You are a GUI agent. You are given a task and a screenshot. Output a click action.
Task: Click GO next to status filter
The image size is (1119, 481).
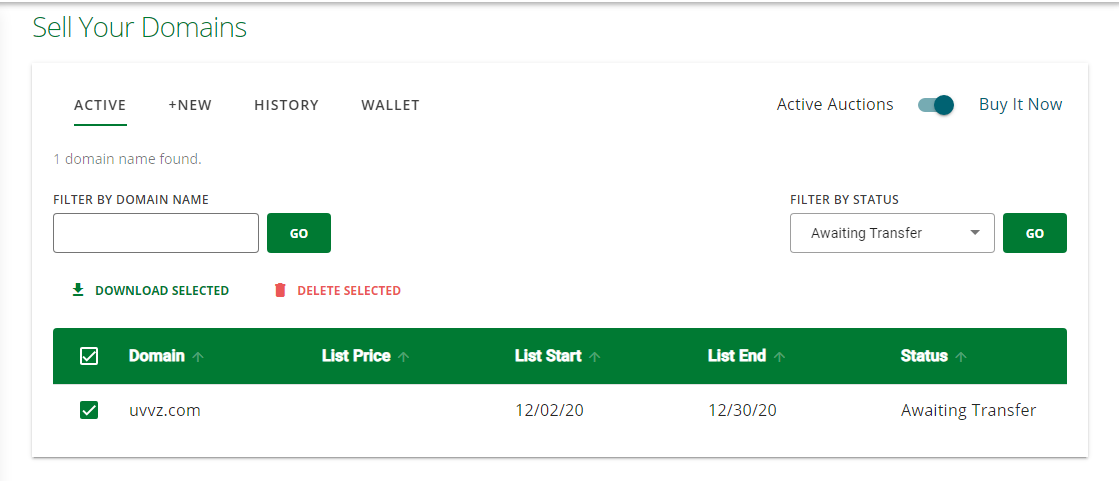click(x=1035, y=233)
